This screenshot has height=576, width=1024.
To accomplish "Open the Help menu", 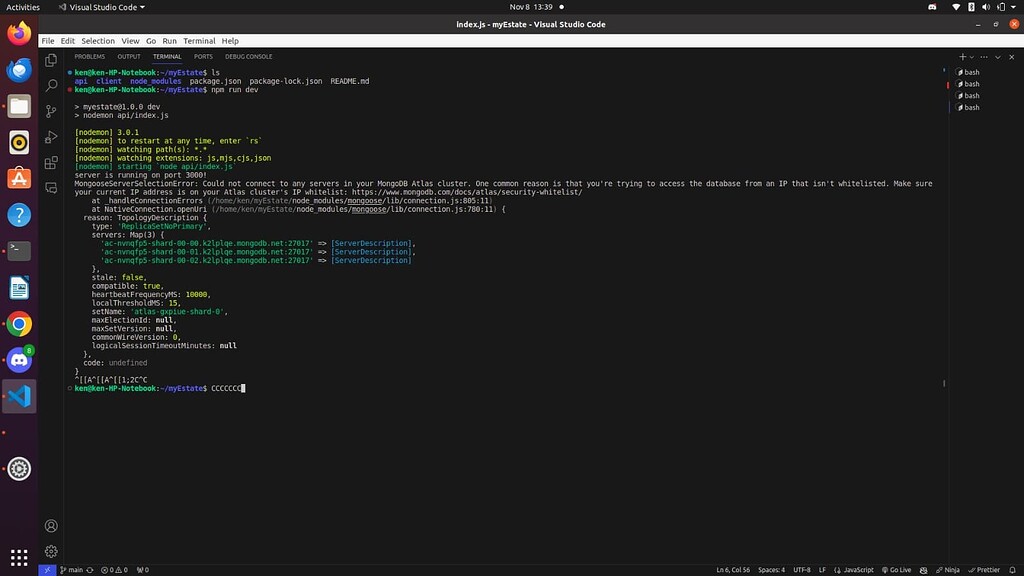I will [x=230, y=40].
